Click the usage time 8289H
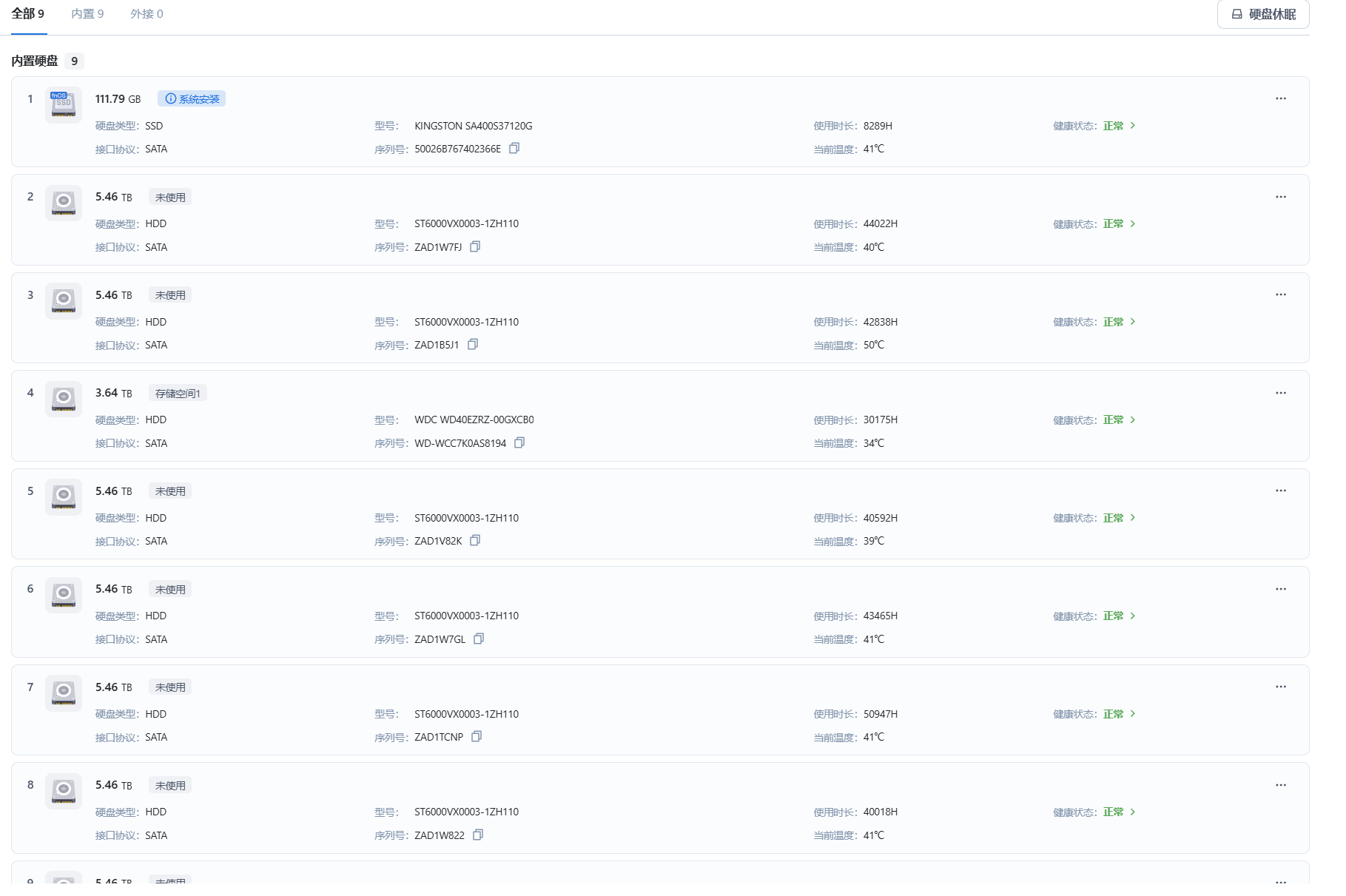 point(878,126)
